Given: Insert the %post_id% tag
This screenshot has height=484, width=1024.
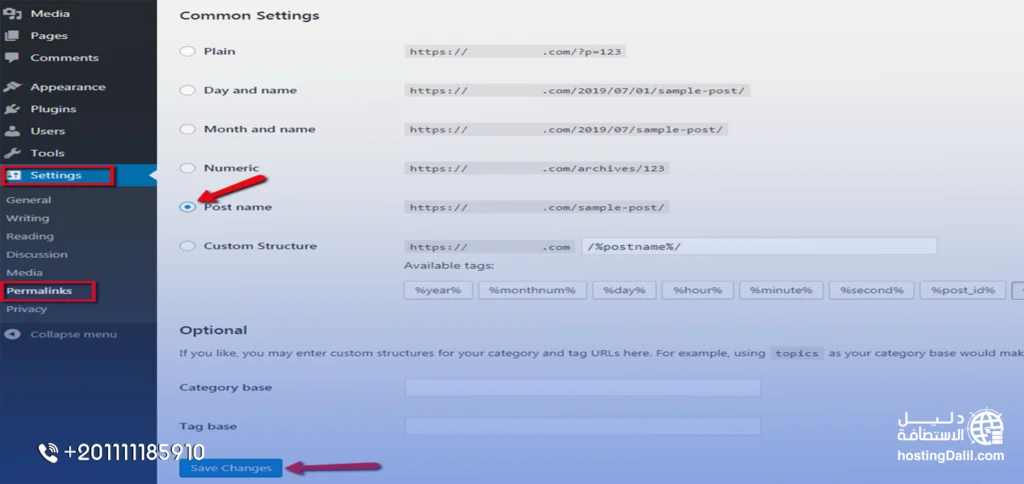Looking at the screenshot, I should click(963, 291).
